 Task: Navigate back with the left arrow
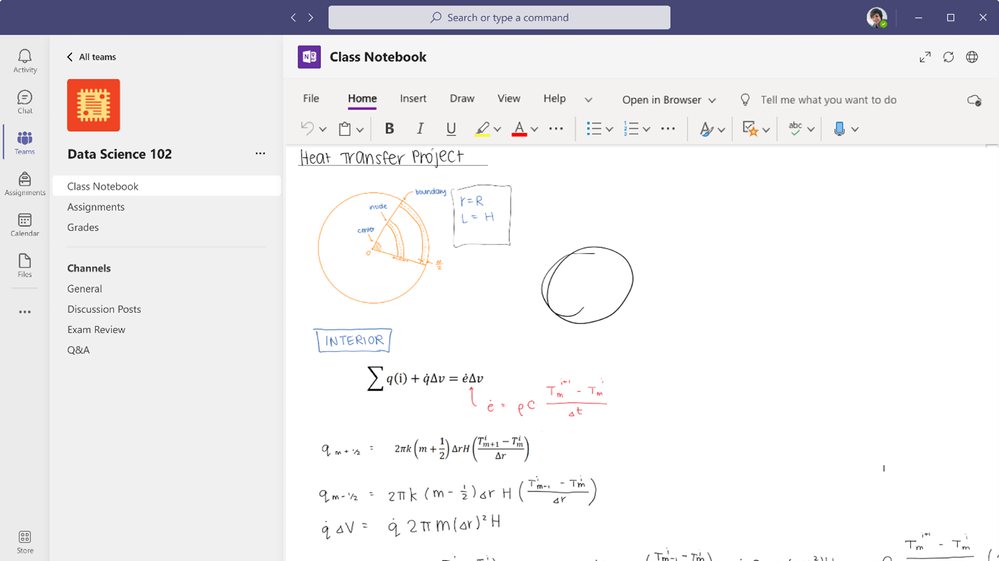click(x=293, y=17)
